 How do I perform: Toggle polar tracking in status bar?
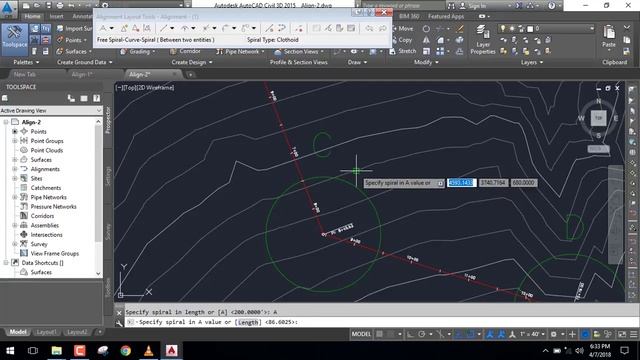pos(422,334)
